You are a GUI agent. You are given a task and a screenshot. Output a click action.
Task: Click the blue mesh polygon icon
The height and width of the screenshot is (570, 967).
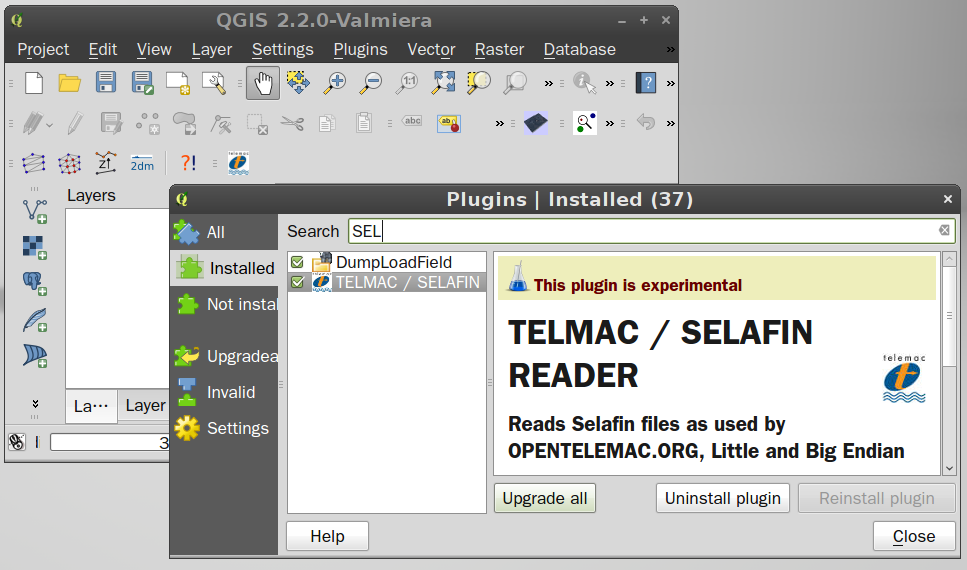(x=33, y=163)
